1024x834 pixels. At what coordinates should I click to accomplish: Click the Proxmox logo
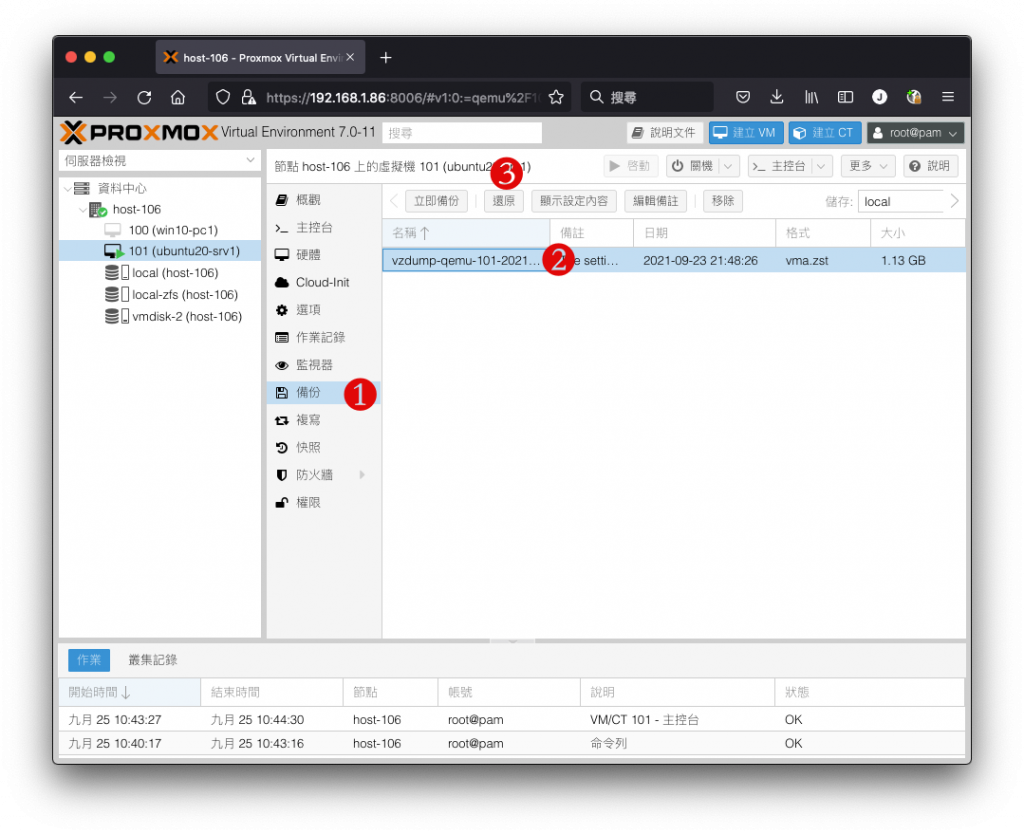[x=138, y=133]
